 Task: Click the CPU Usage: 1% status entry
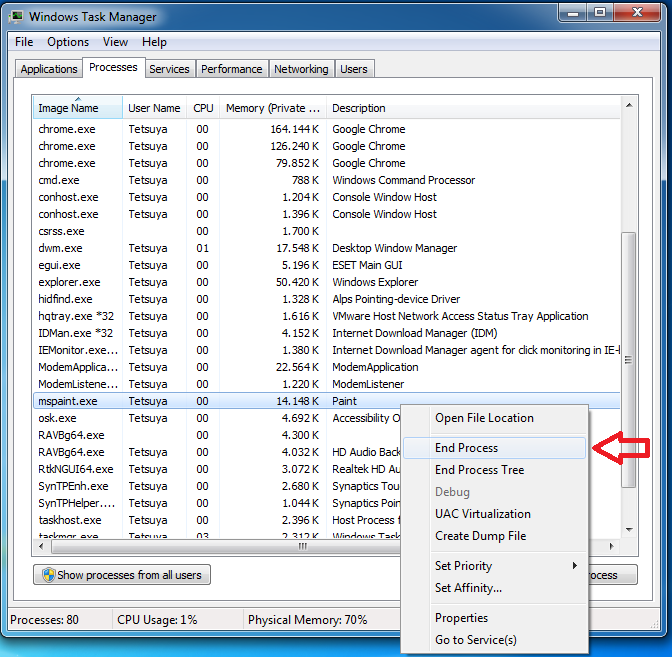coord(157,620)
